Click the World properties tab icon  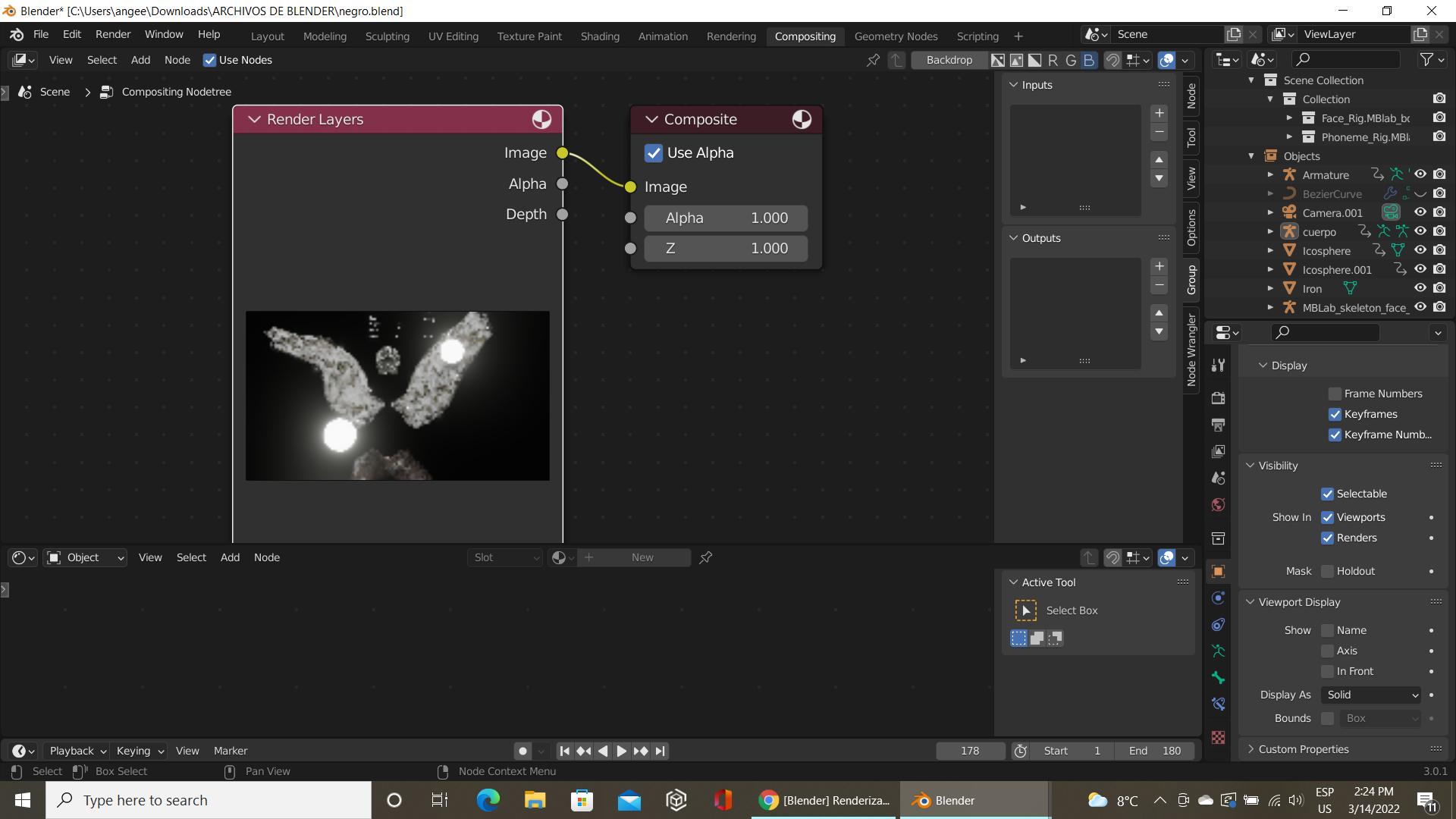pyautogui.click(x=1219, y=505)
